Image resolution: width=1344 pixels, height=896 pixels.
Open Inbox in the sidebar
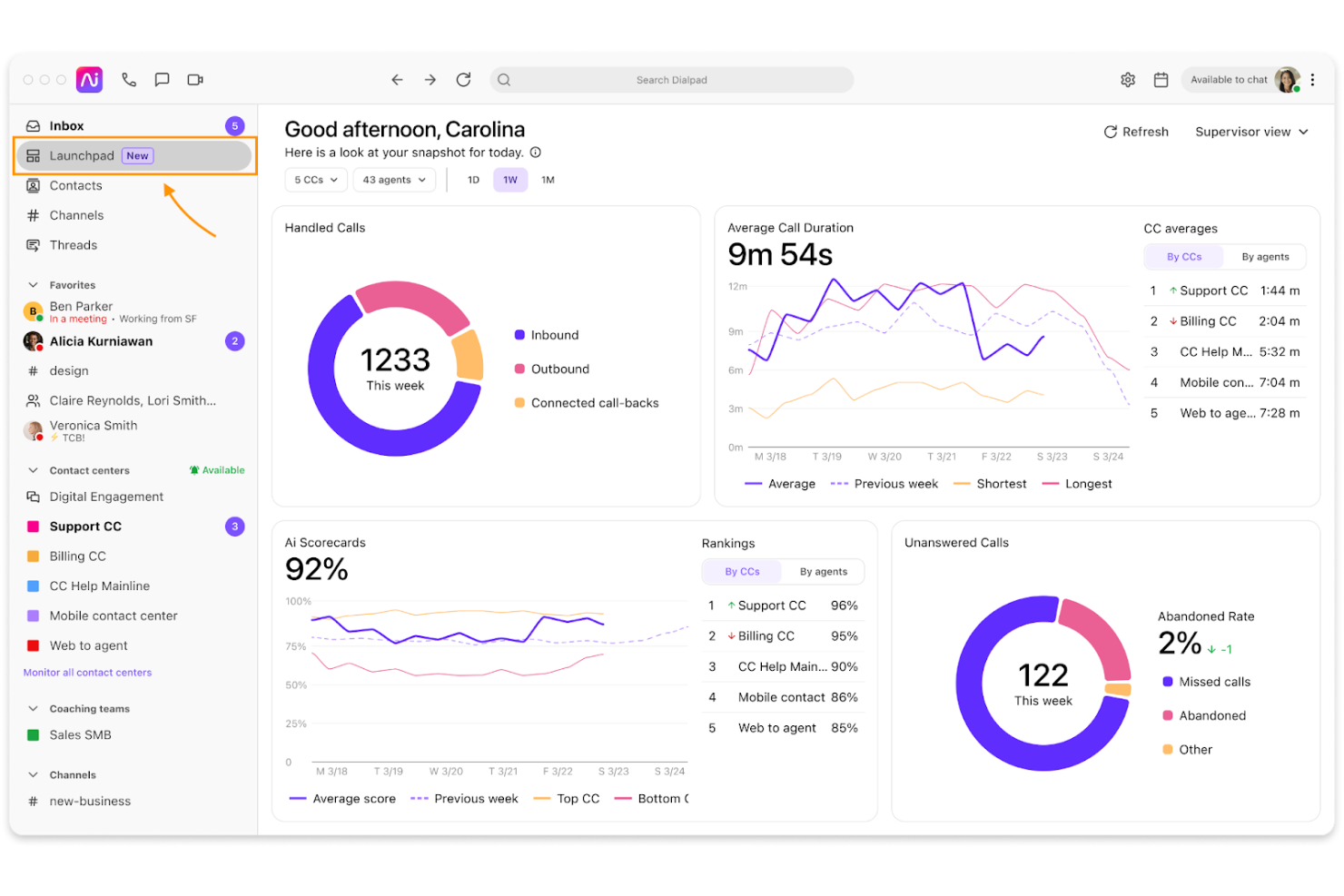click(x=66, y=126)
